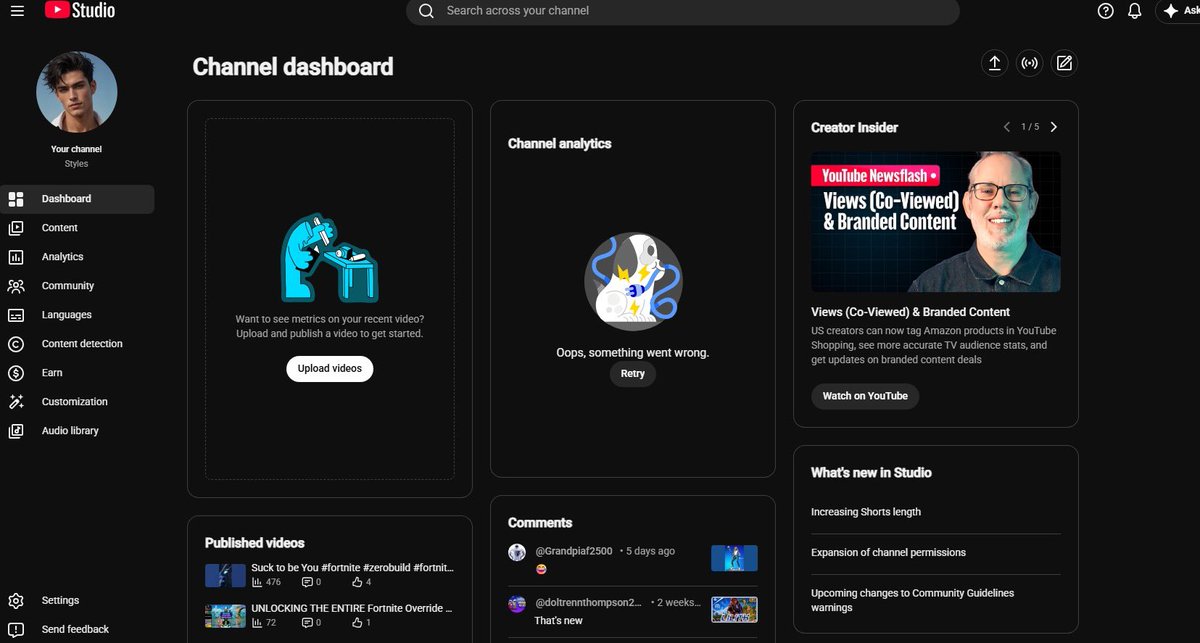Click the upload videos arrow icon

click(995, 63)
